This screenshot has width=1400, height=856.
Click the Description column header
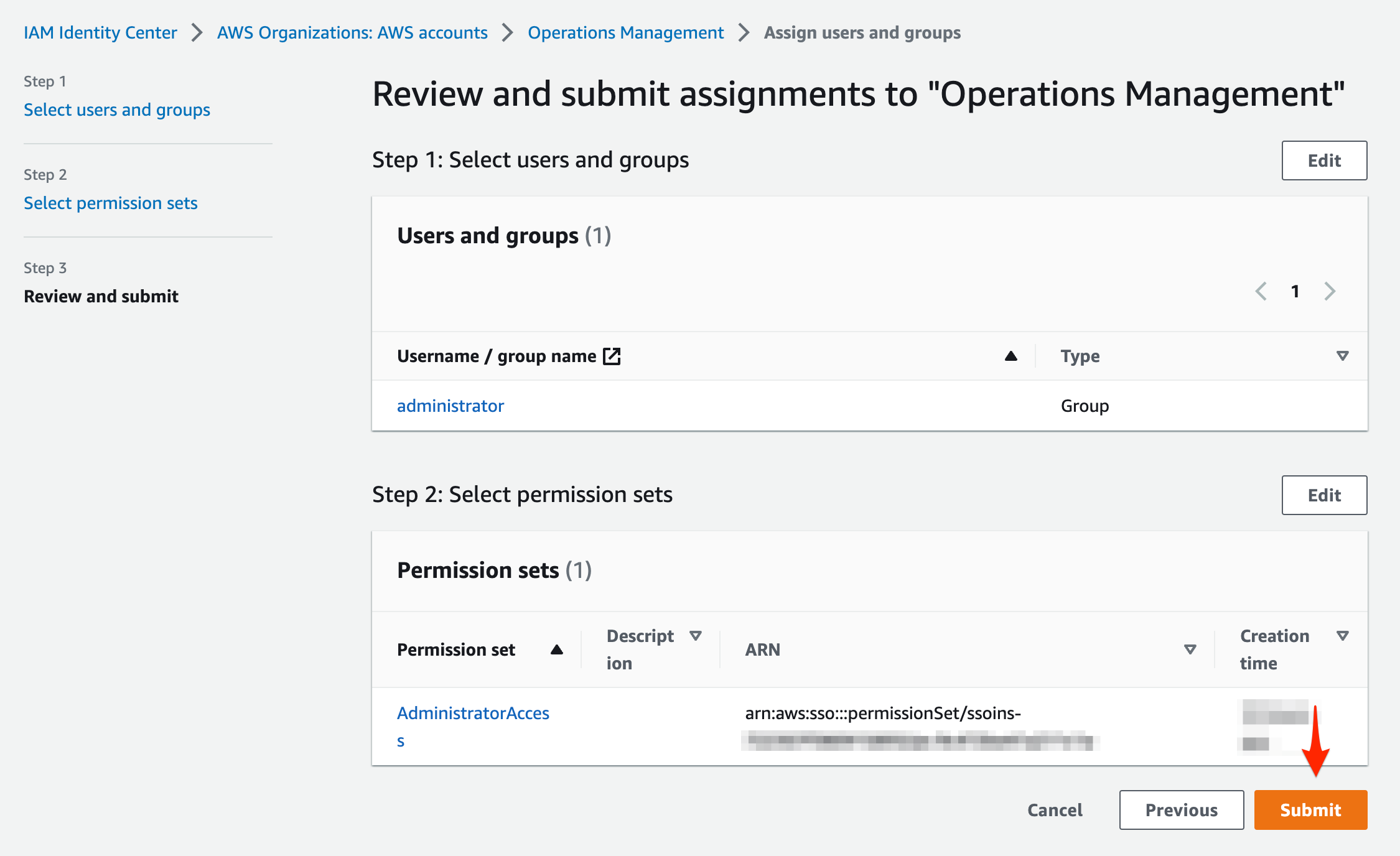pyautogui.click(x=640, y=649)
